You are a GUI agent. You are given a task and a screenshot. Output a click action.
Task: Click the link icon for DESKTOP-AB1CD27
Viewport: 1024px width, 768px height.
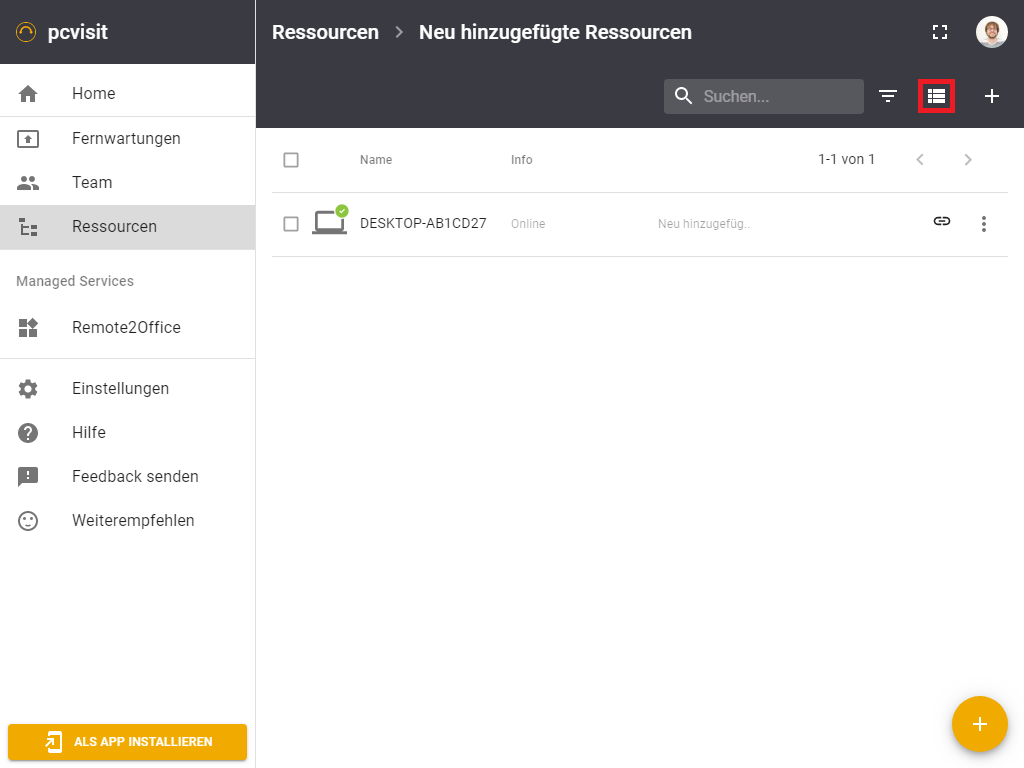941,222
